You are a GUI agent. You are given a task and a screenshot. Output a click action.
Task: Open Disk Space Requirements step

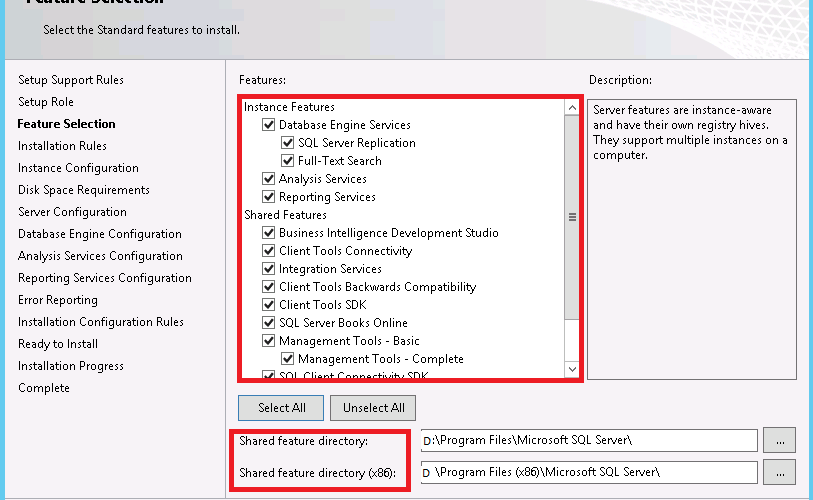(x=83, y=190)
